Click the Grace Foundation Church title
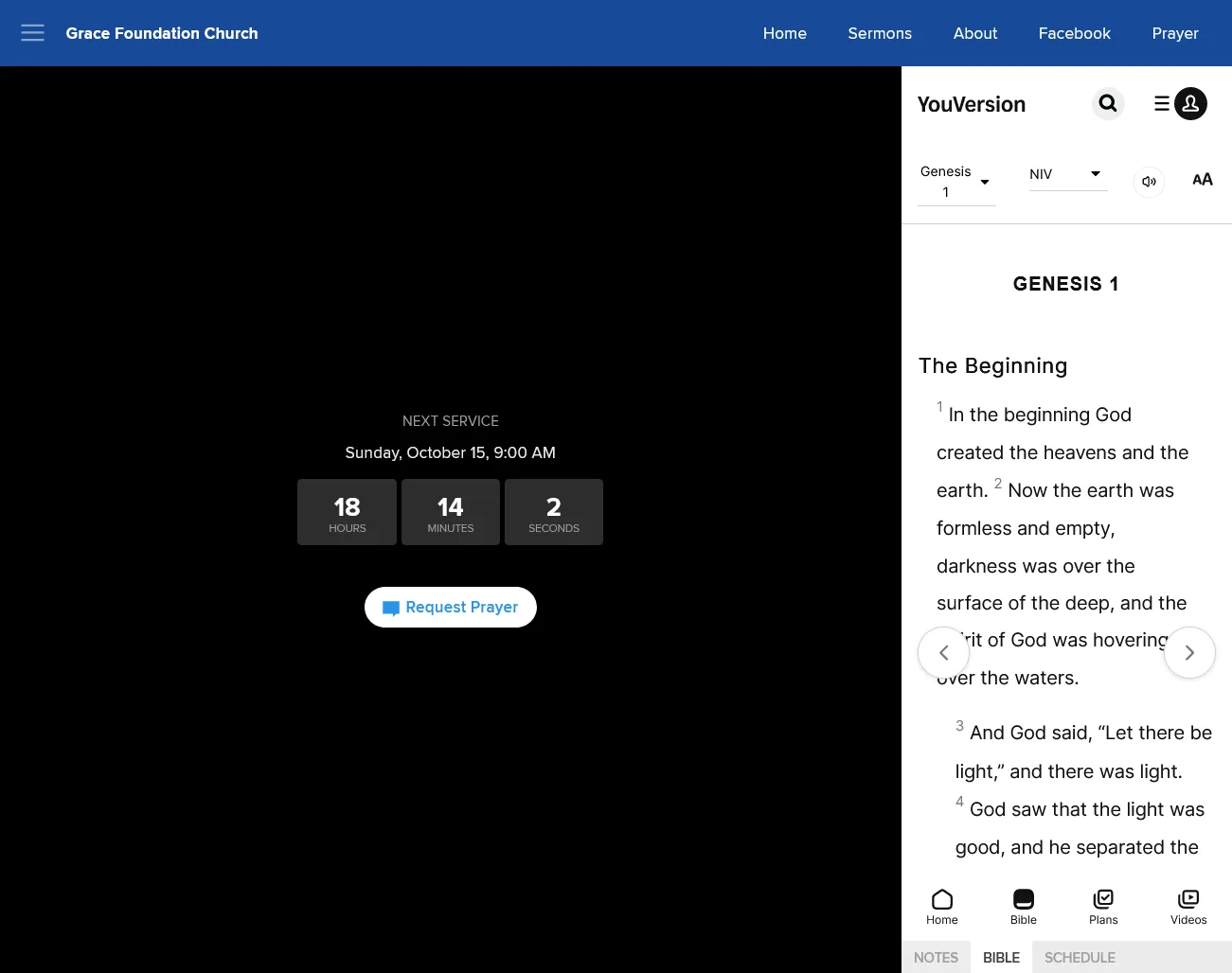Screen dimensions: 1232x973 point(162,33)
